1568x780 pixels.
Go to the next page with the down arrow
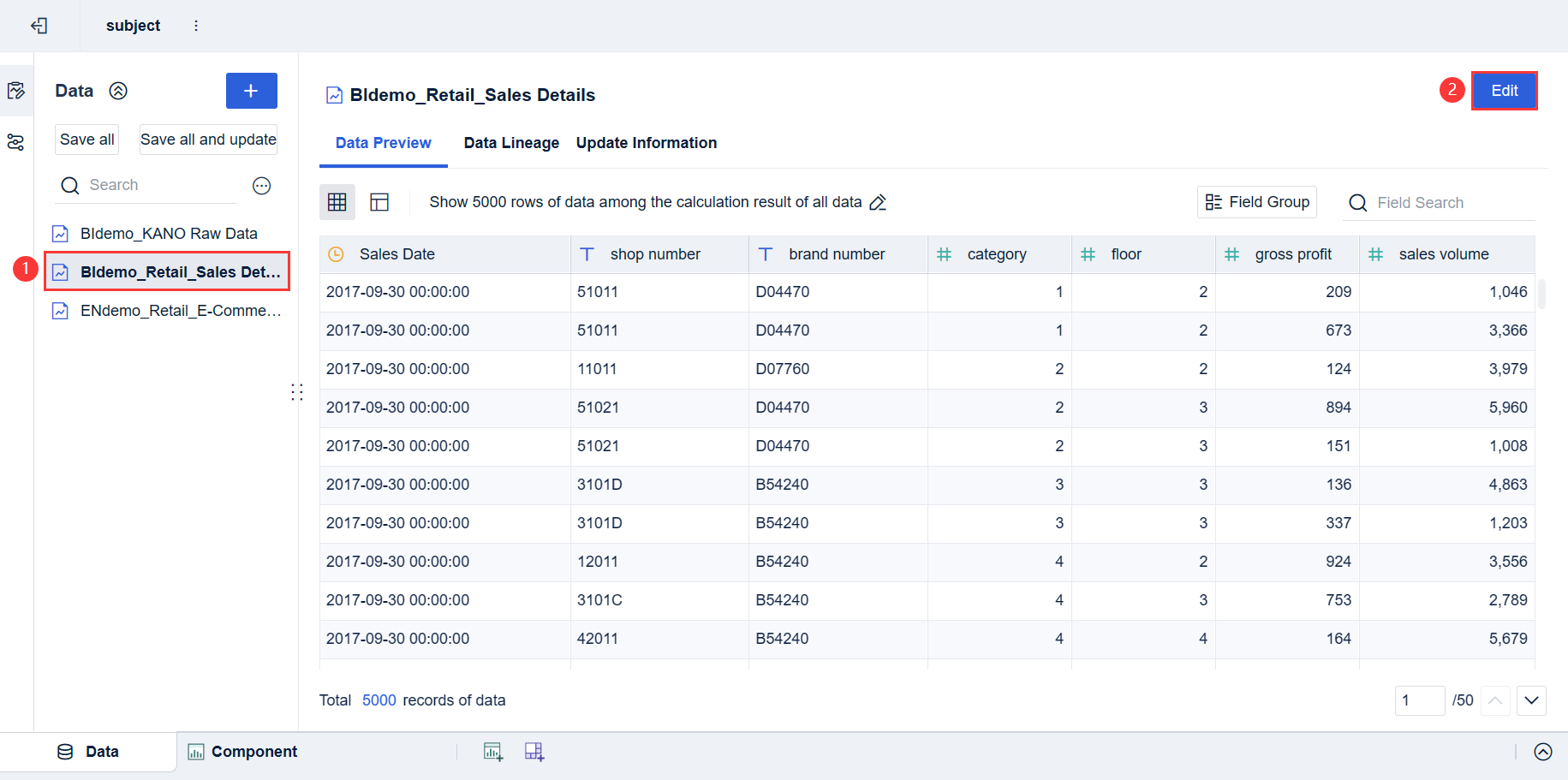pyautogui.click(x=1531, y=700)
